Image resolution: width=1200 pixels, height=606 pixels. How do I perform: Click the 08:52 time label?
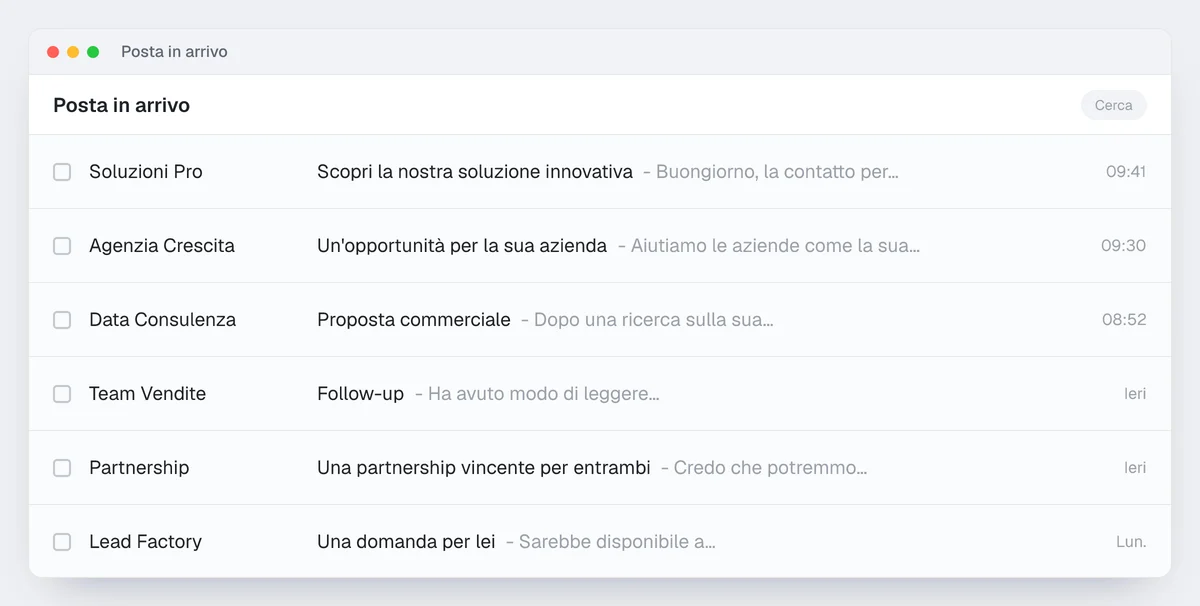tap(1124, 320)
